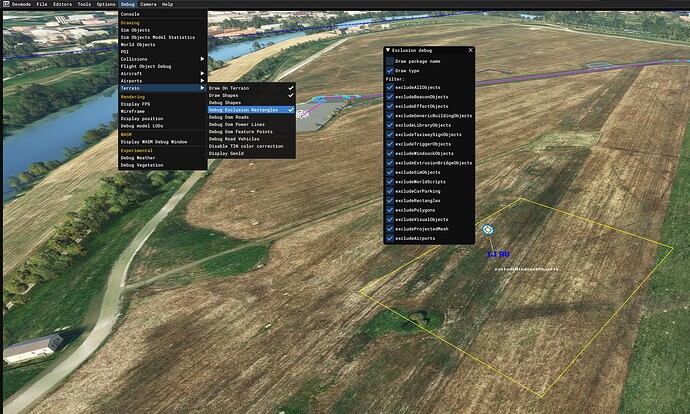Select Disable TIN color correction

(x=251, y=146)
